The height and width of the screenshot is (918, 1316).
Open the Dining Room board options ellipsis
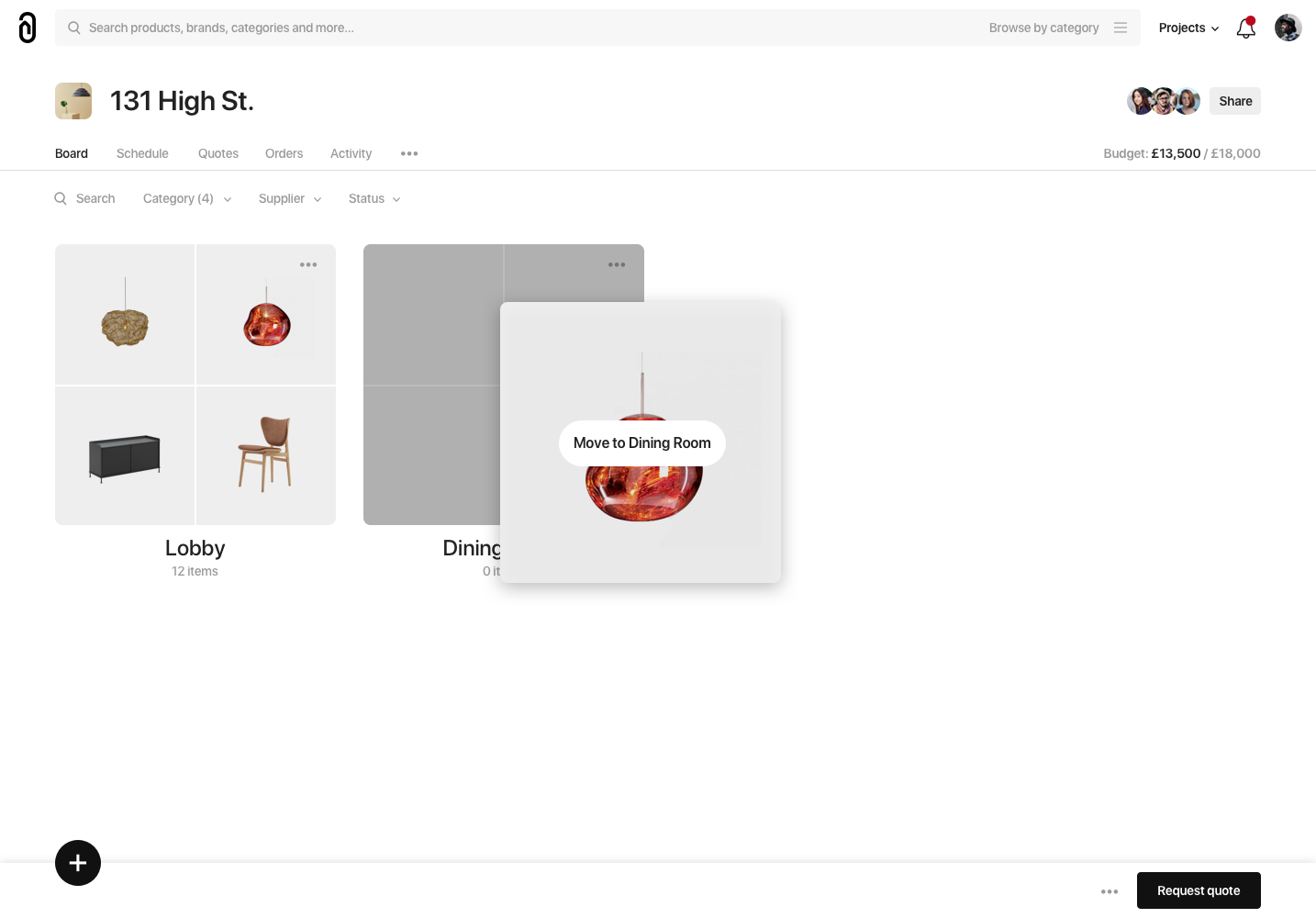point(617,264)
